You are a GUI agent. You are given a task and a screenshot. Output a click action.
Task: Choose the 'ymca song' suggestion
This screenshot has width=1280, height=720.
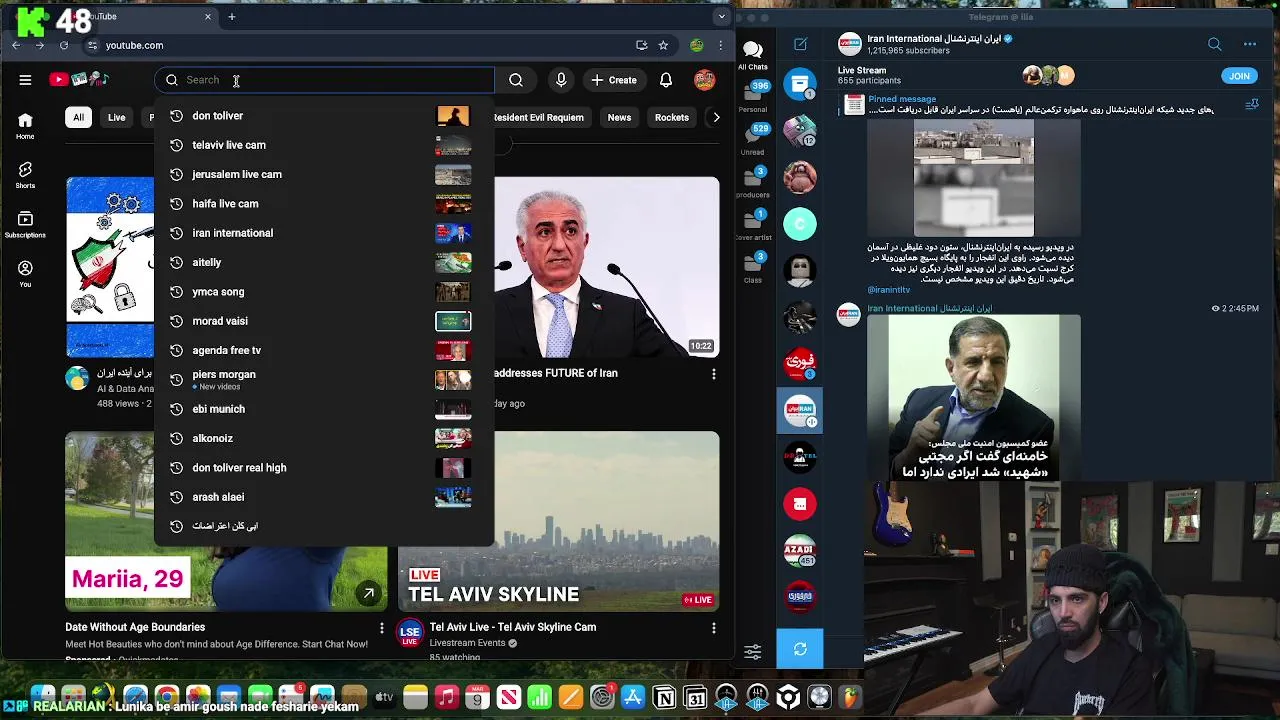click(324, 292)
